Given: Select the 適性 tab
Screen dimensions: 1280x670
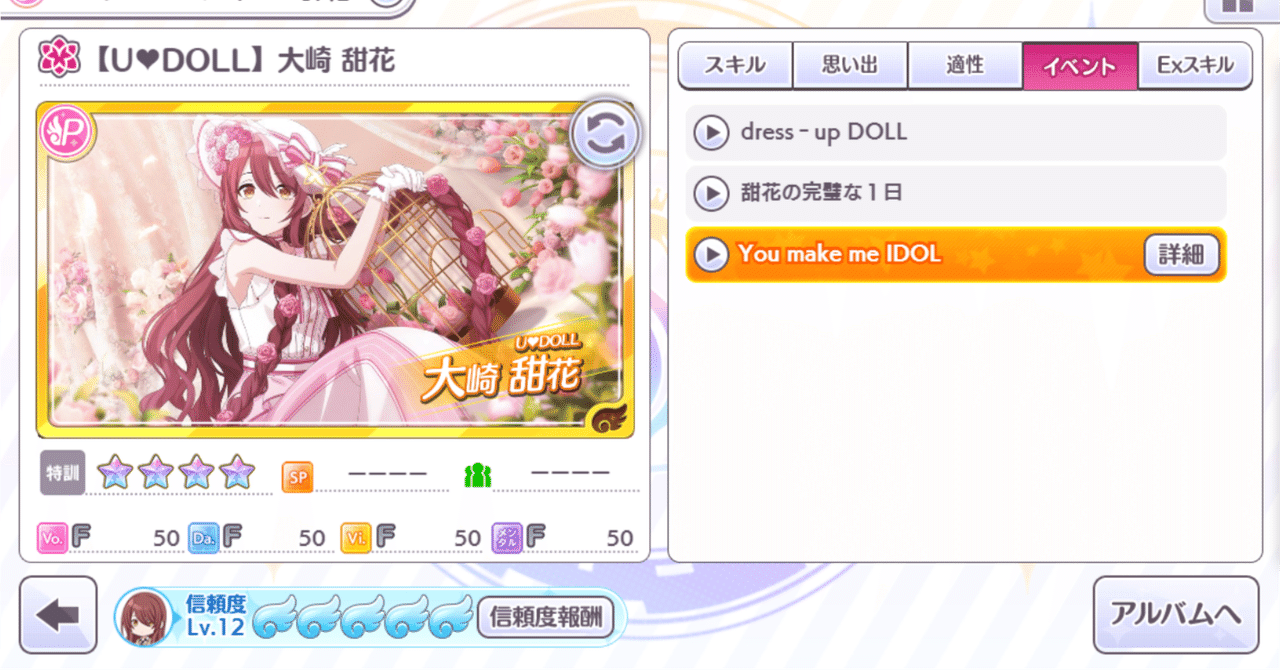Looking at the screenshot, I should tap(965, 66).
